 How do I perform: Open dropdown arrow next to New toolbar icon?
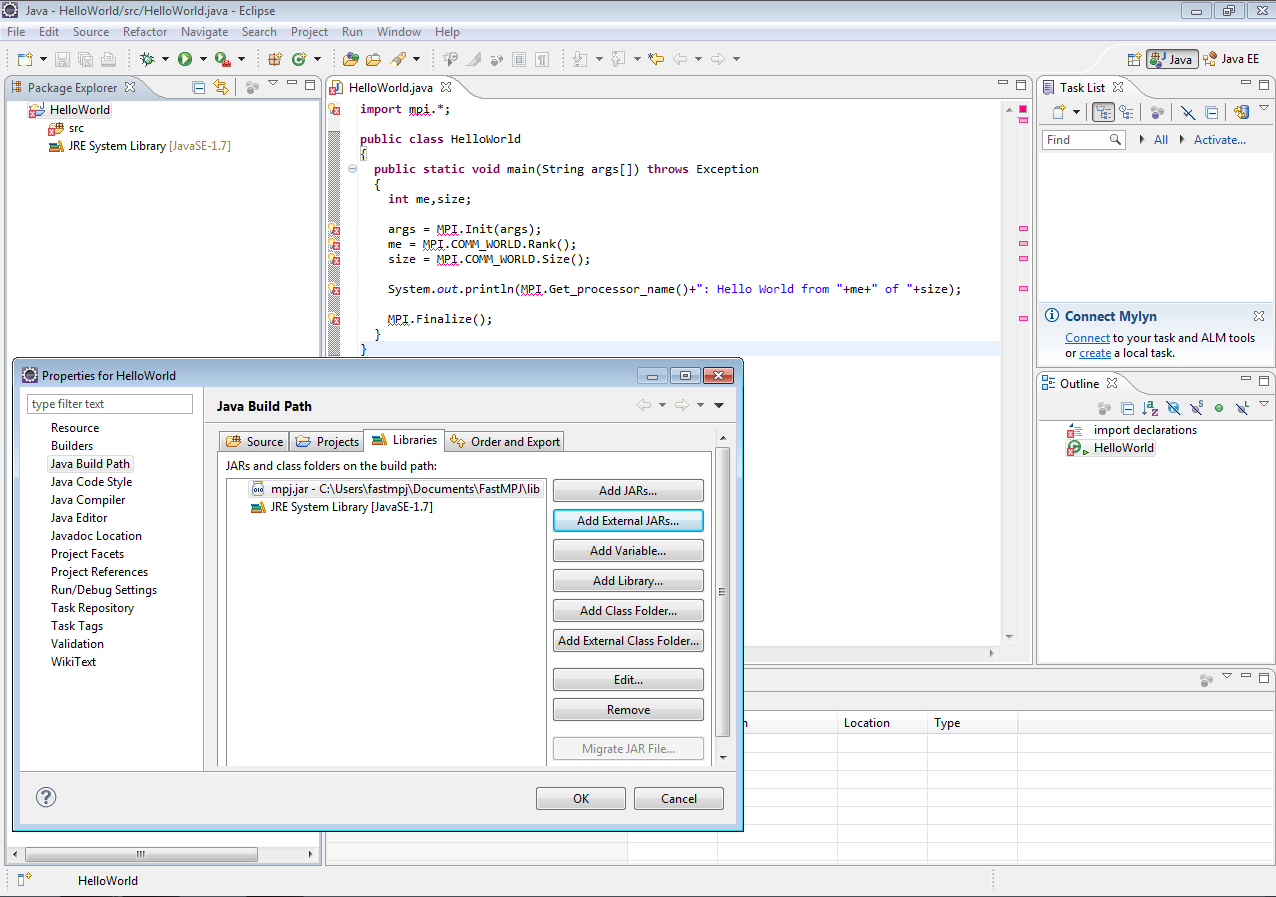click(x=43, y=59)
